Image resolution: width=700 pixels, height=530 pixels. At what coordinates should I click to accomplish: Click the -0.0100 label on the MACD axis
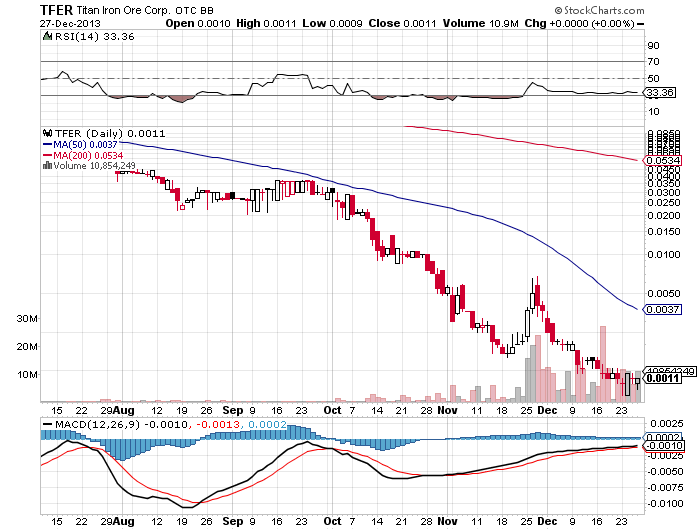(x=665, y=504)
